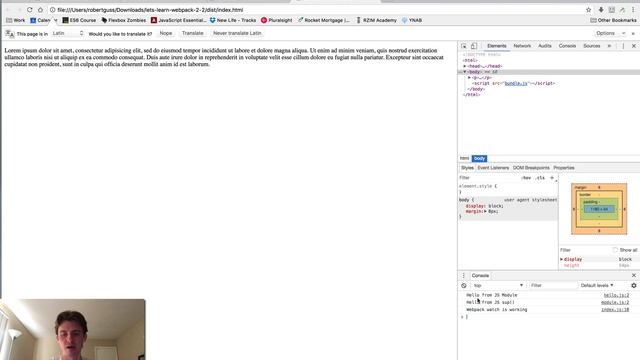Open the Flexbox Zombies bookmark
Screen dimensions: 640x360
click(x=124, y=20)
